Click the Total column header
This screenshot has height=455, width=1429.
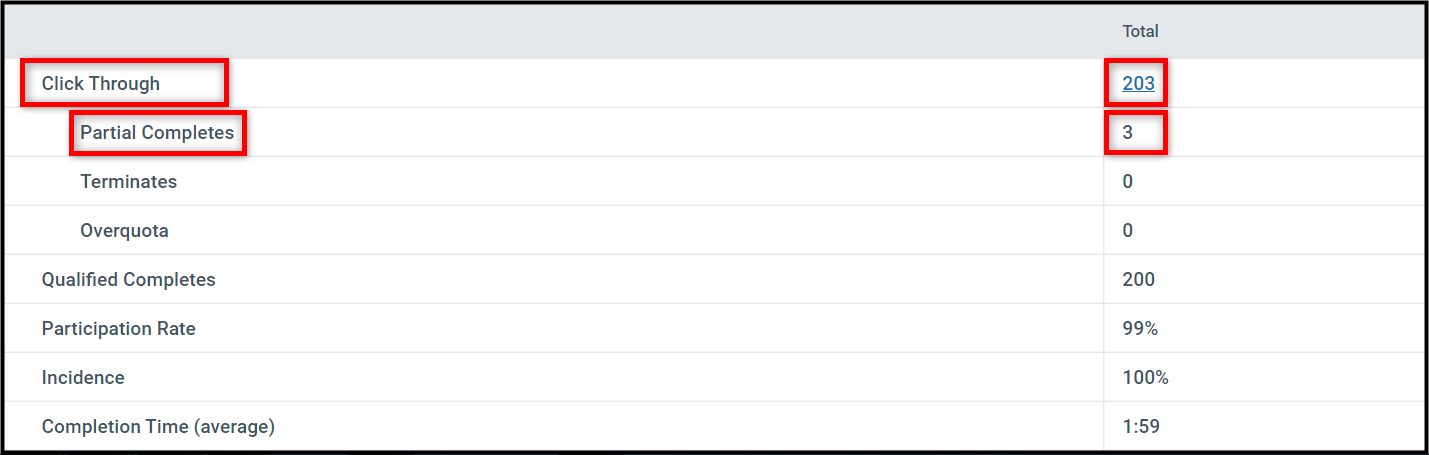pos(1140,32)
